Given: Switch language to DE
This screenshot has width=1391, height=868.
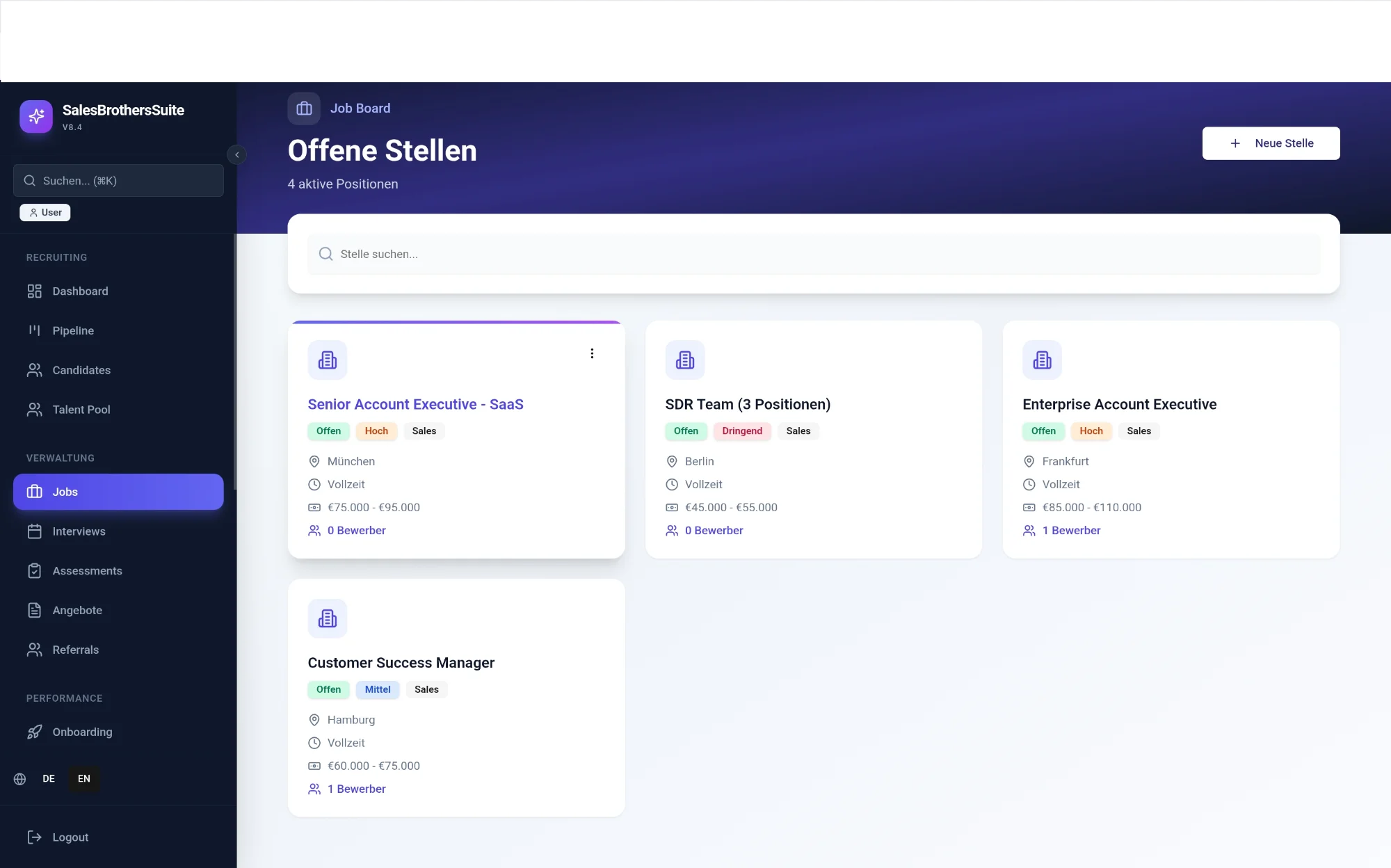Looking at the screenshot, I should (49, 779).
